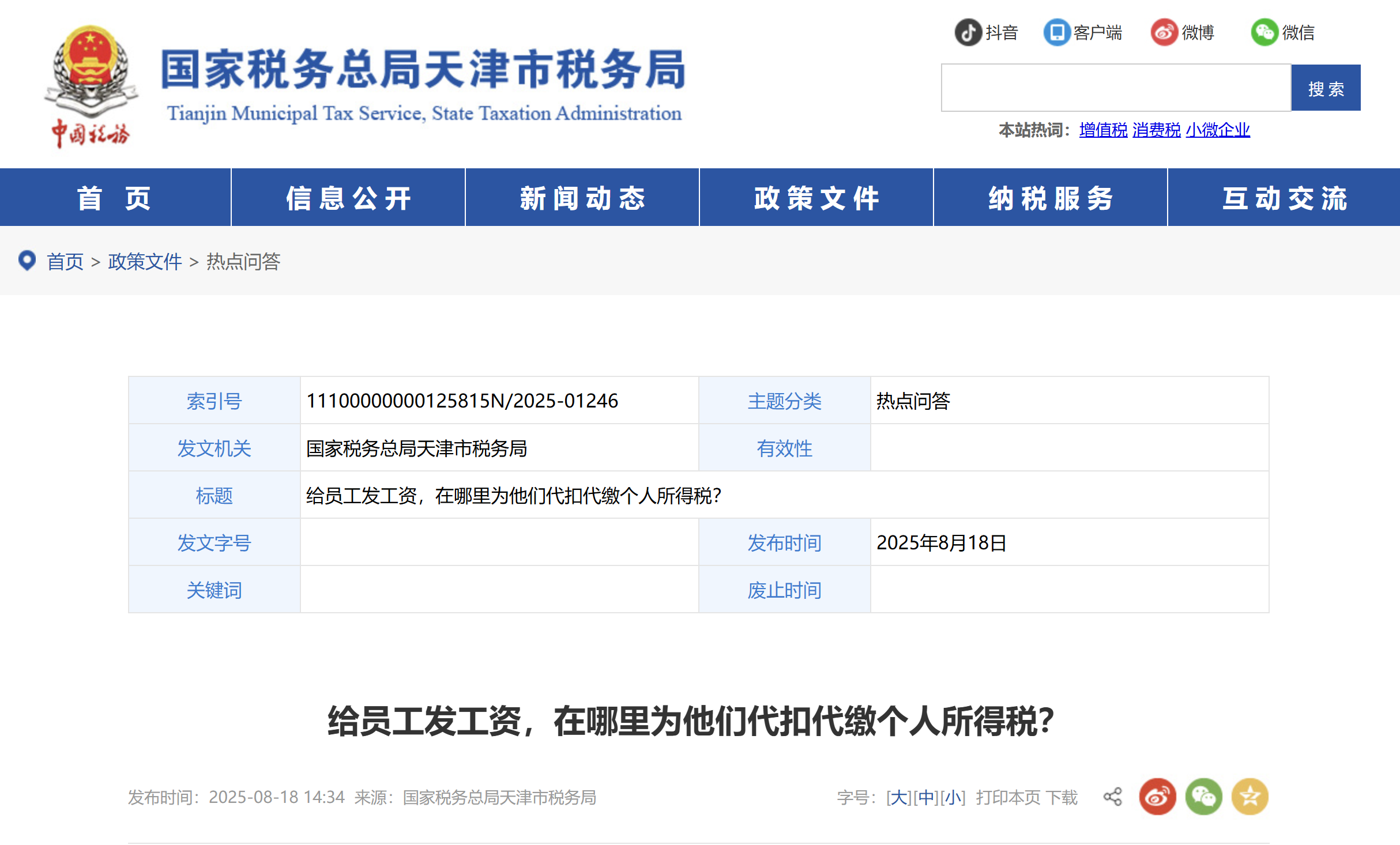
Task: Click the 小微企业 hot keyword link
Action: (1217, 130)
